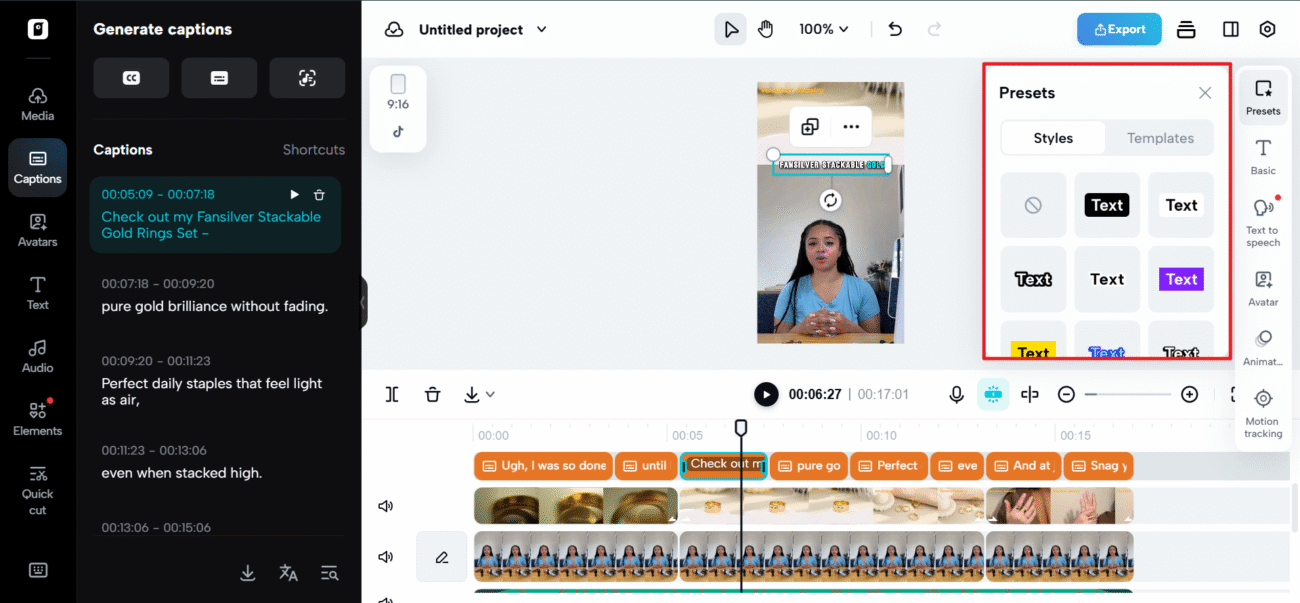Open Motion tracking in right sidebar

[x=1262, y=412]
